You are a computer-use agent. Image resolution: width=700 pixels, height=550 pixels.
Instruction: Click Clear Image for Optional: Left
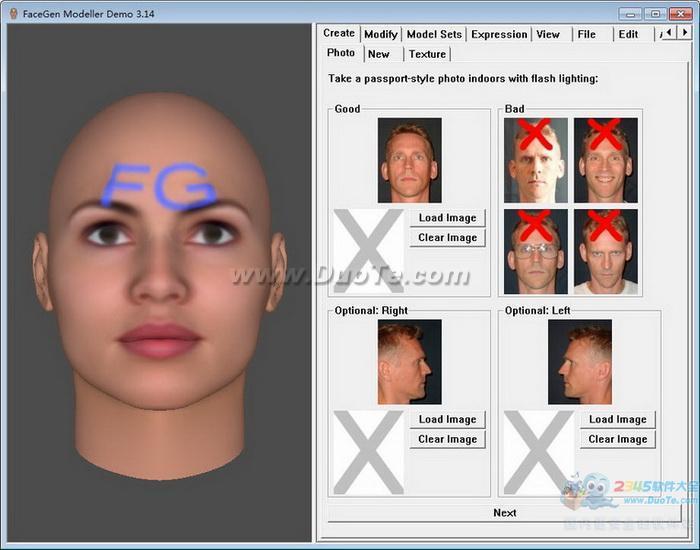[618, 439]
